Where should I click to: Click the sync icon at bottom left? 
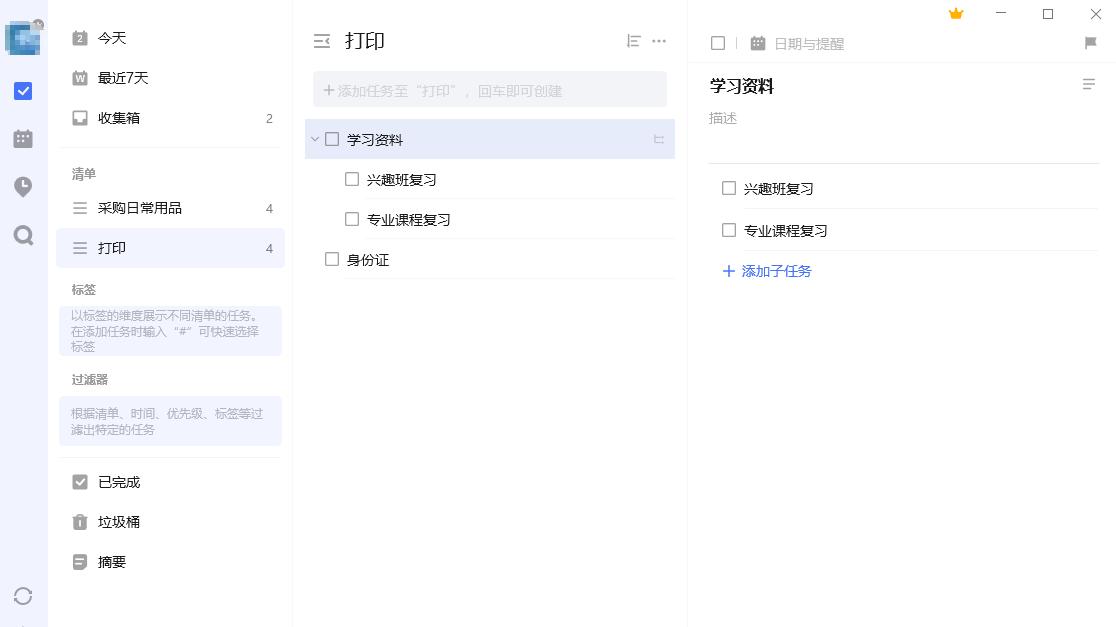22,596
